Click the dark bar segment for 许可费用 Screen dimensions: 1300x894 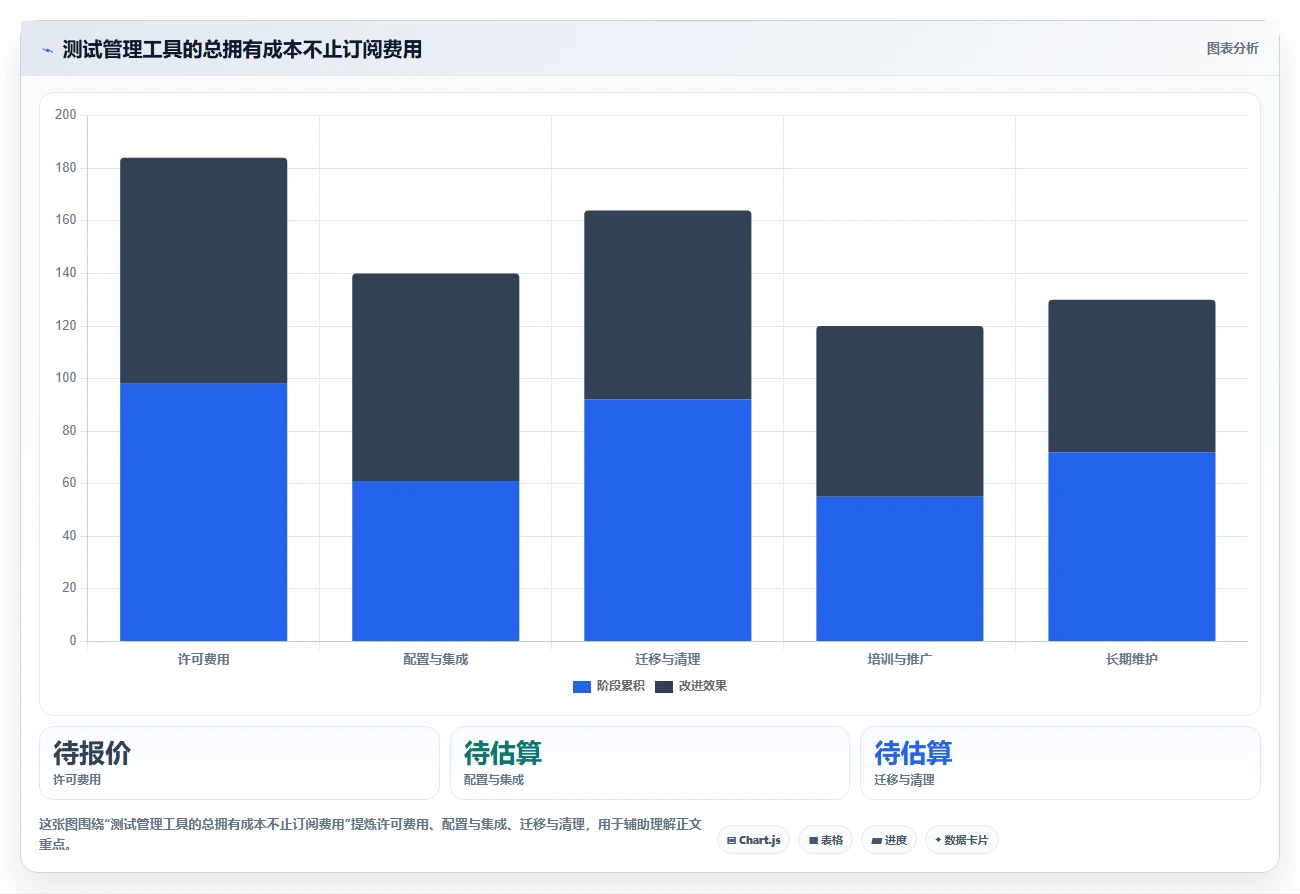pyautogui.click(x=203, y=270)
